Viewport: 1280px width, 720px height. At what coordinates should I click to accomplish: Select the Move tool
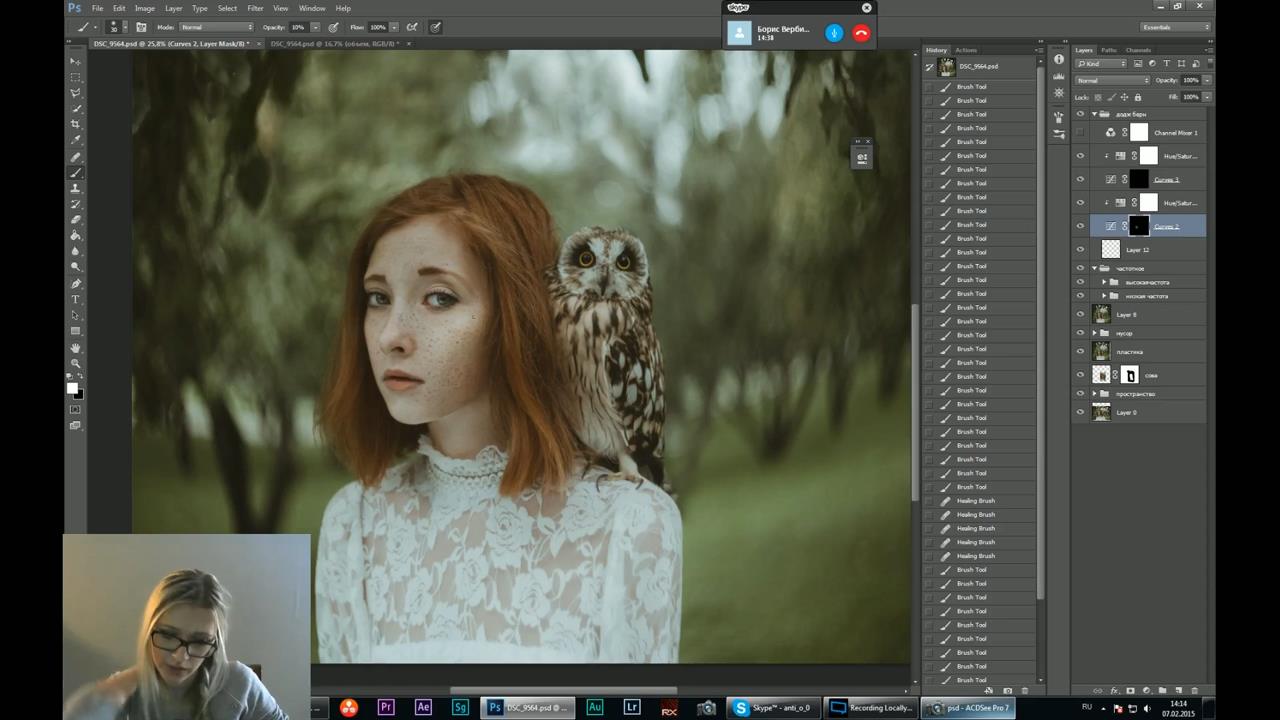(75, 61)
